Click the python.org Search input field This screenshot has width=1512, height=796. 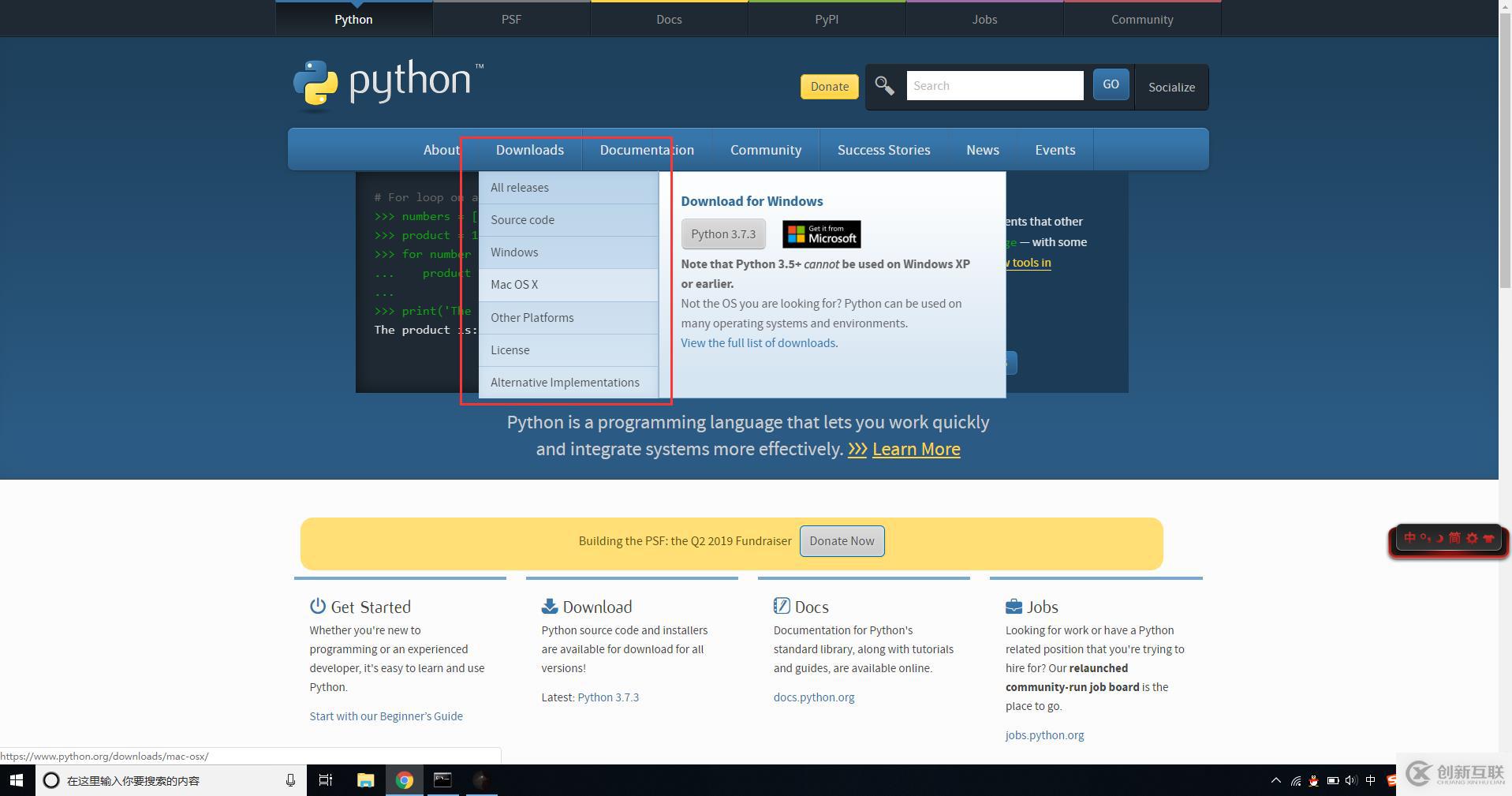[x=995, y=85]
